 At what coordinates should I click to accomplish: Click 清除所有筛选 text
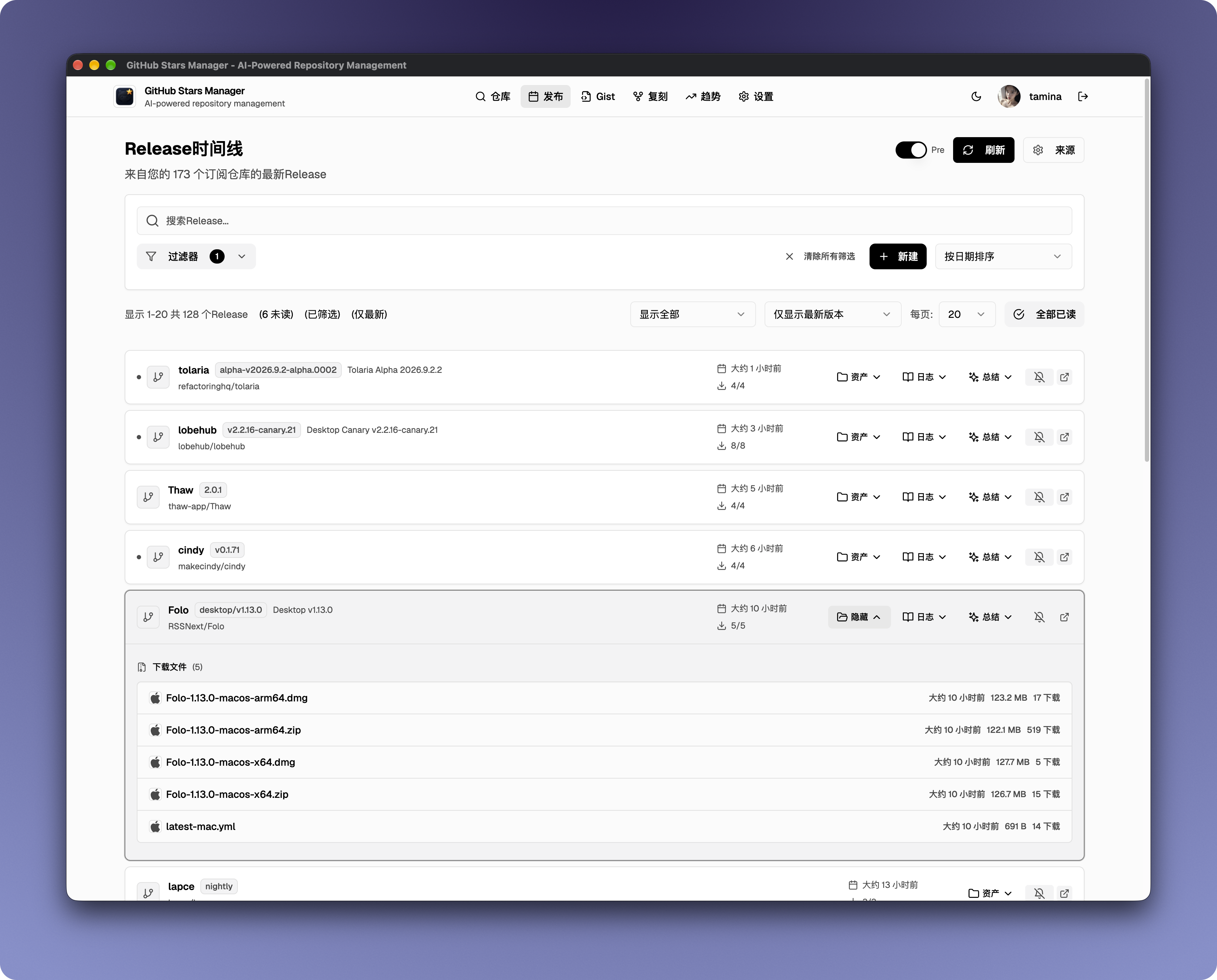(829, 256)
